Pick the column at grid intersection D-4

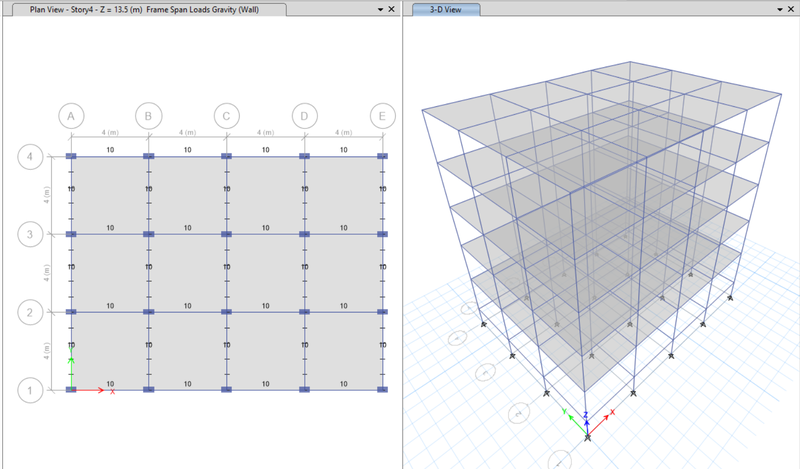coord(305,156)
